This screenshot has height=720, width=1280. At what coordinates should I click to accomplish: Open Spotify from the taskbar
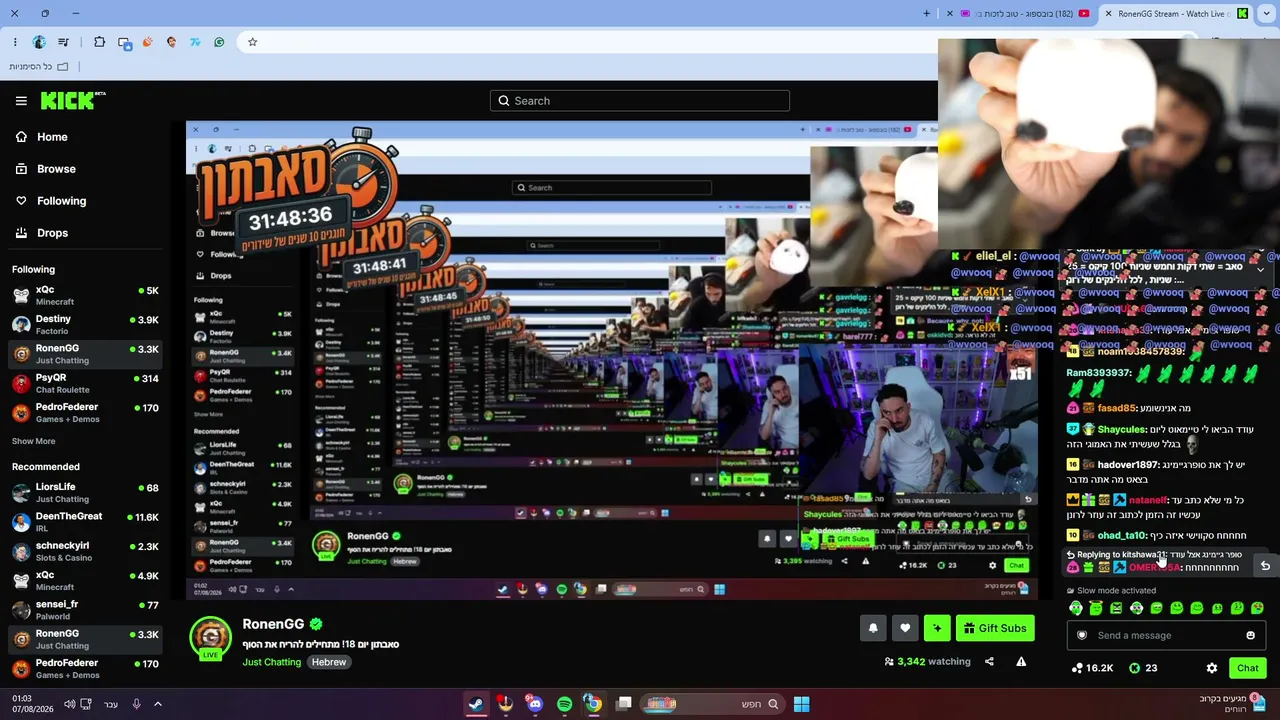(564, 704)
